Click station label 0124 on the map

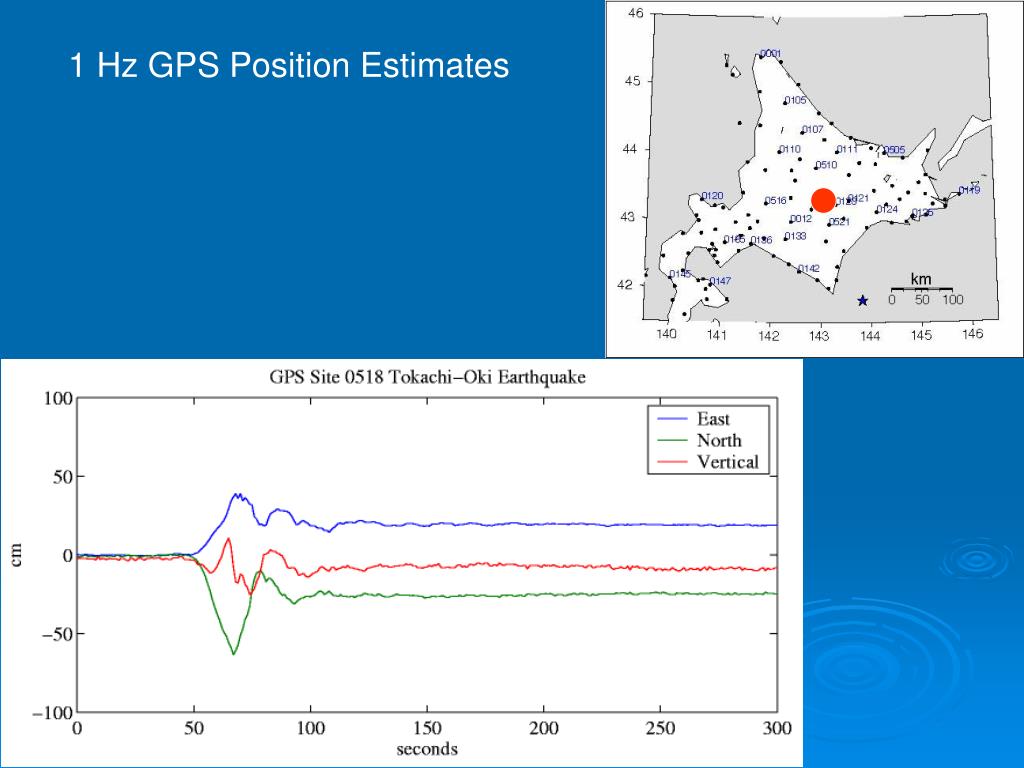pyautogui.click(x=887, y=210)
